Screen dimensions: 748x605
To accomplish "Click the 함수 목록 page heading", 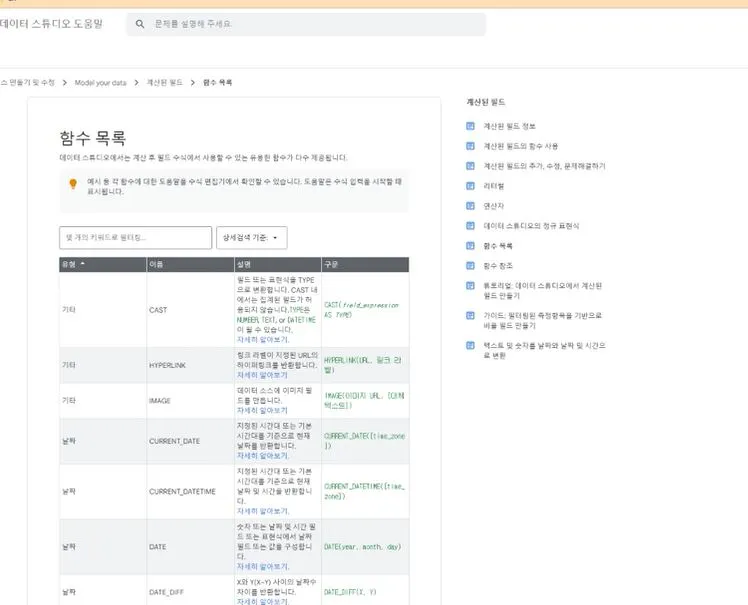I will click(x=93, y=138).
